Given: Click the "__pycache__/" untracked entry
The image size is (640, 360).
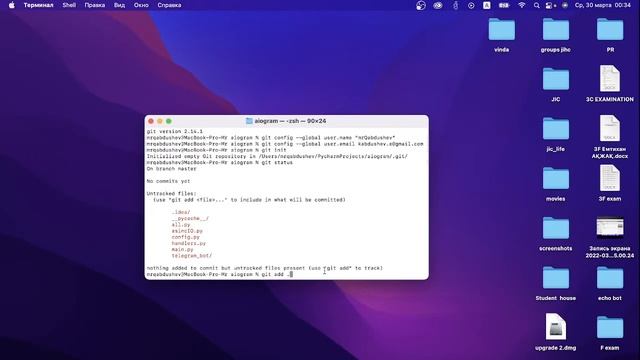Looking at the screenshot, I should pos(190,218).
